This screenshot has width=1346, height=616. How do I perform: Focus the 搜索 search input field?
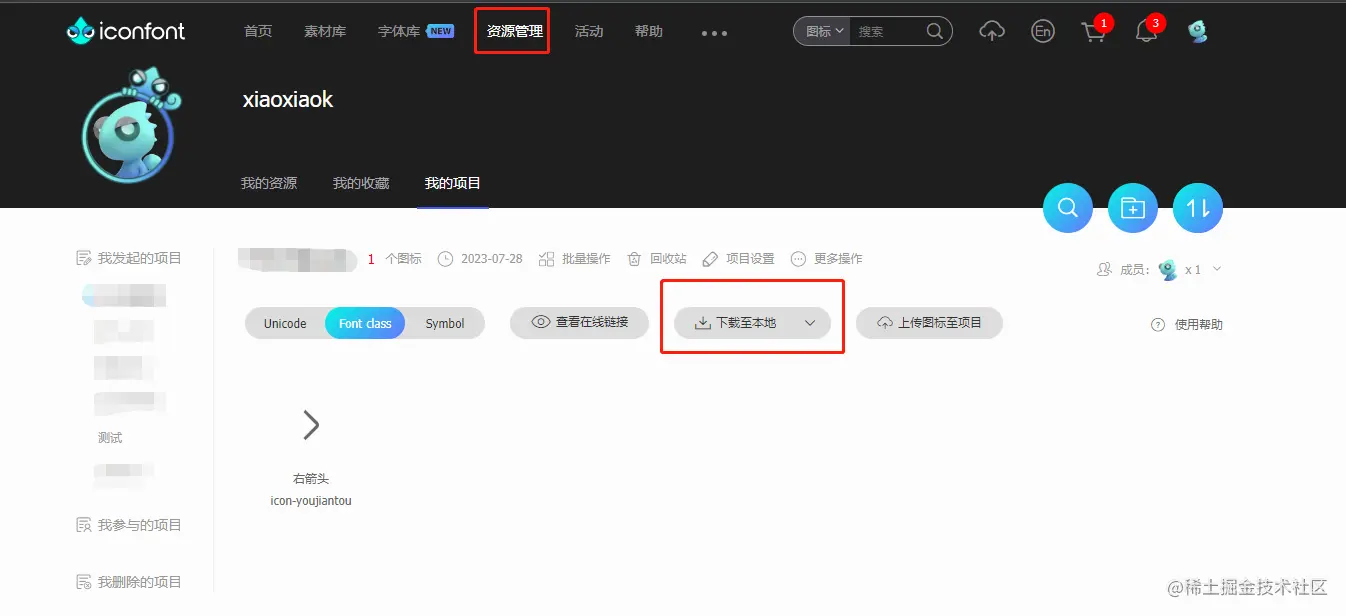(x=888, y=32)
